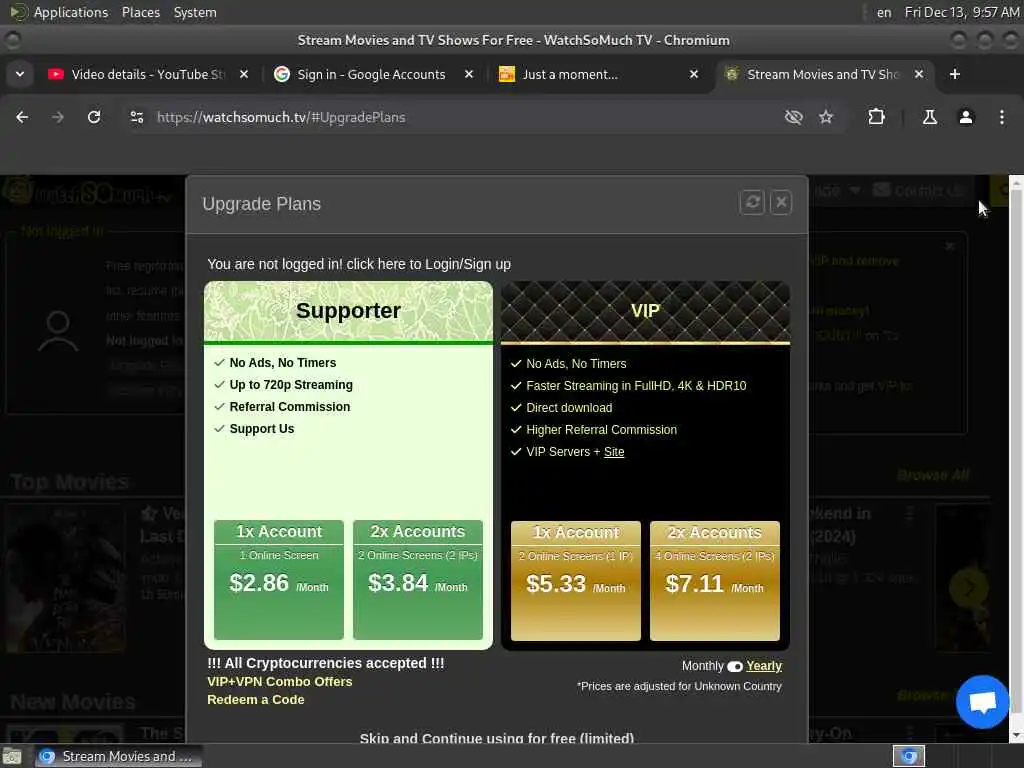Click the Monthly label
This screenshot has height=768, width=1024.
click(702, 665)
